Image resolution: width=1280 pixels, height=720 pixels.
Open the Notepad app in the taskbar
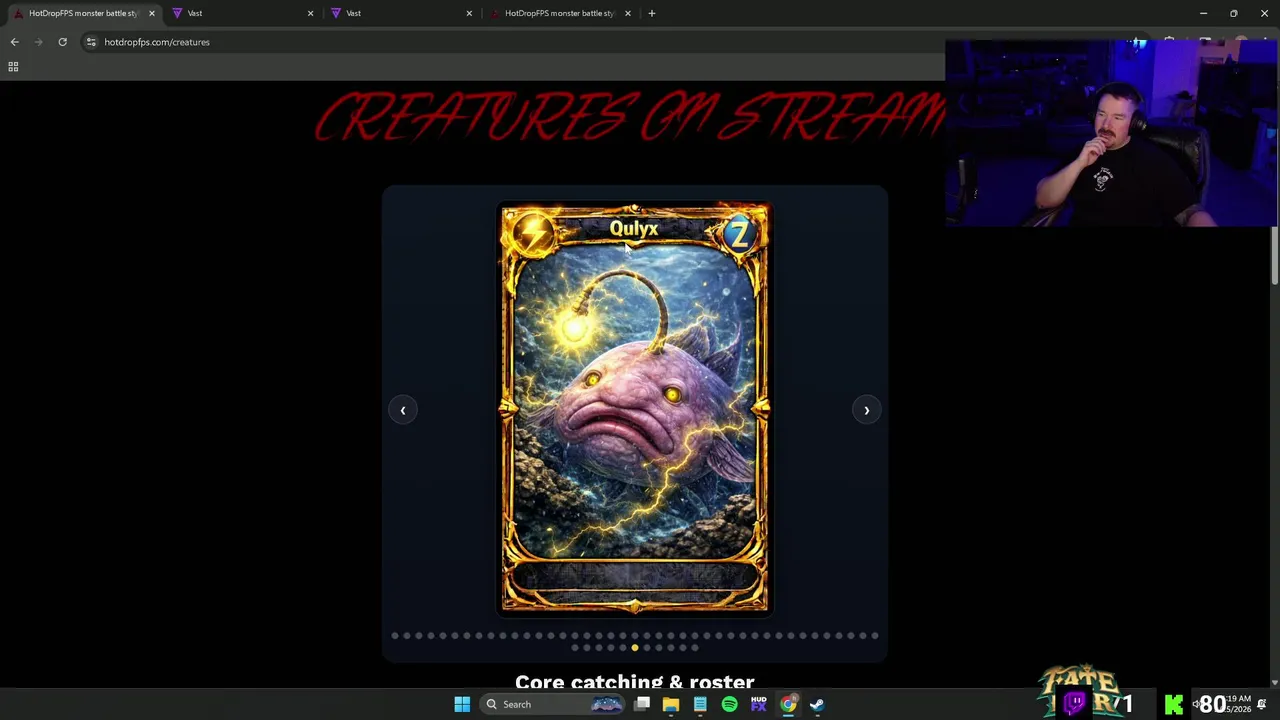click(x=700, y=704)
